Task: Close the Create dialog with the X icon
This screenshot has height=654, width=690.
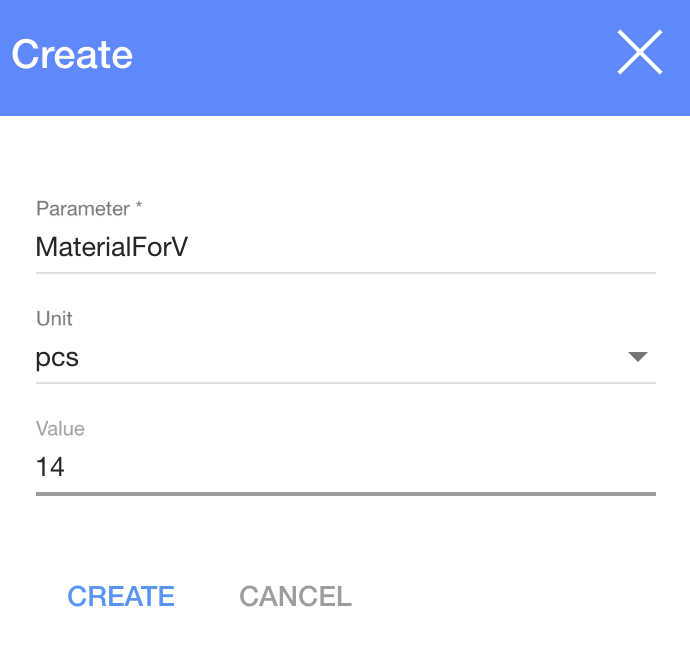Action: coord(639,53)
